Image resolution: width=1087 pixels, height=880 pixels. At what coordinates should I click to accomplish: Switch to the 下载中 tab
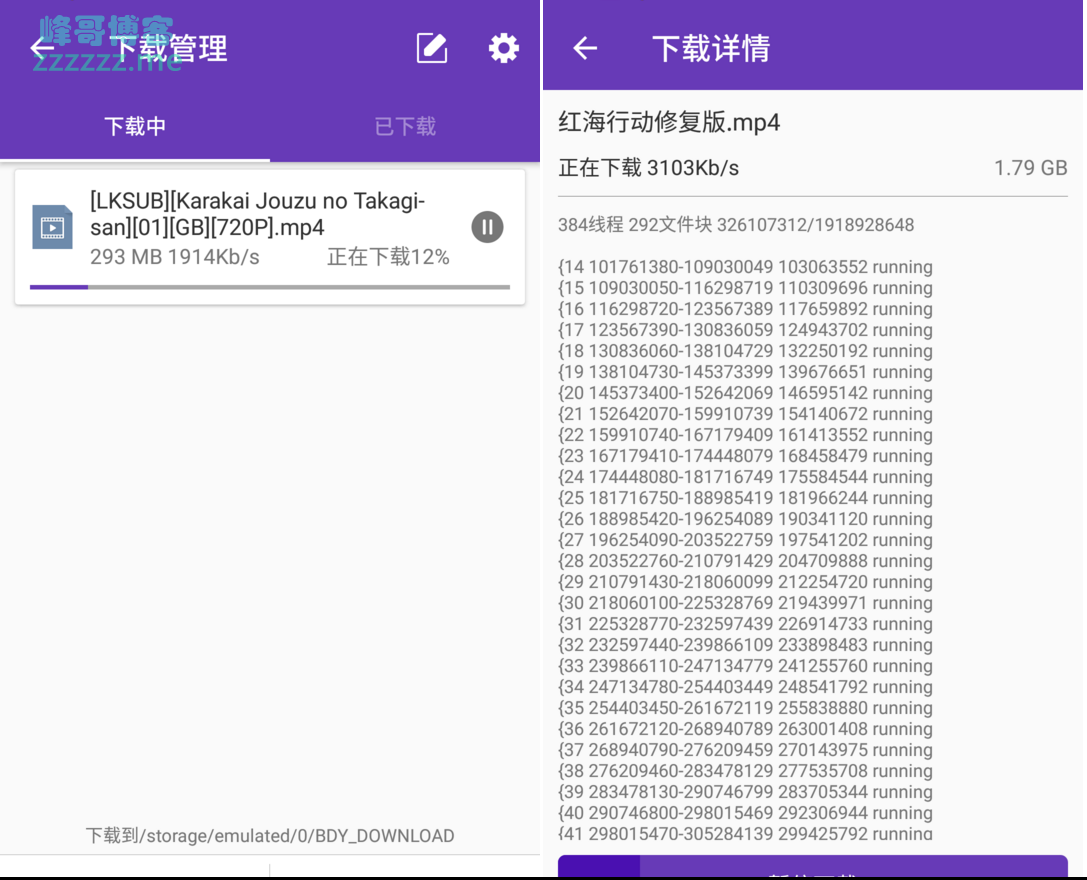click(x=135, y=127)
